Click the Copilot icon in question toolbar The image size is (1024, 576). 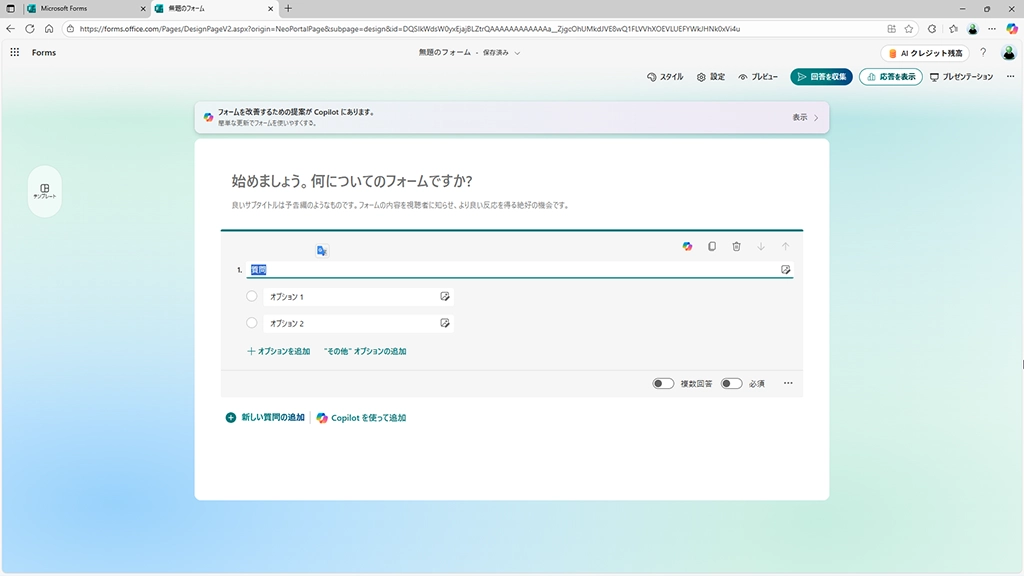pyautogui.click(x=687, y=246)
